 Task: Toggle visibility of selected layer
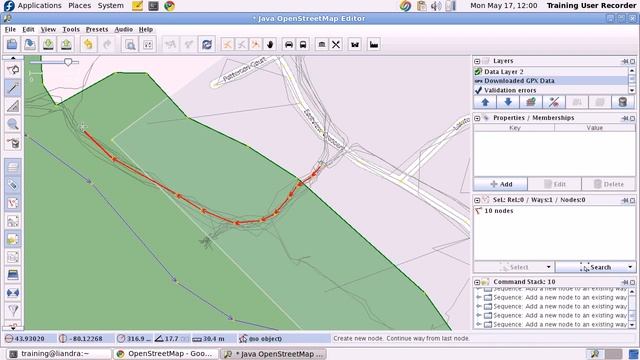tap(553, 102)
